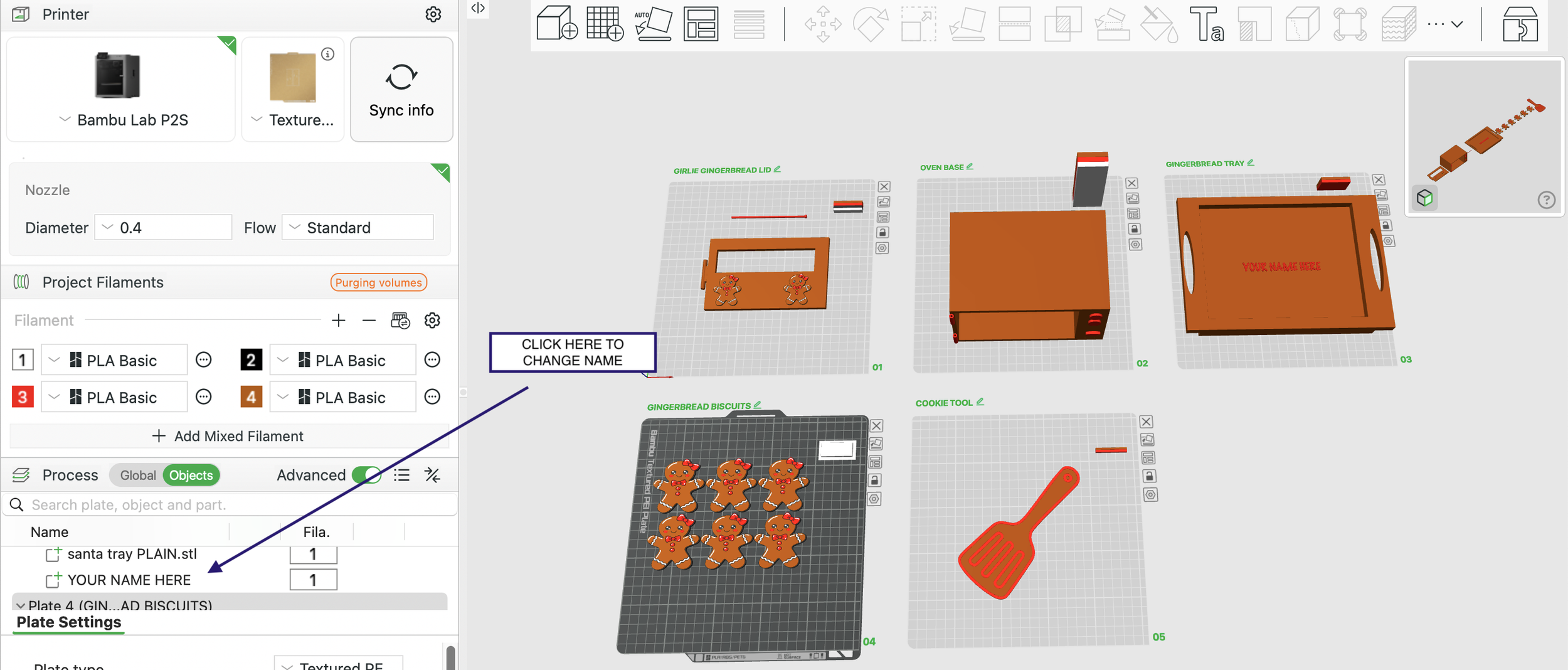Image resolution: width=1568 pixels, height=670 pixels.
Task: Open filament 4 PLA Basic dropdown
Action: 342,397
